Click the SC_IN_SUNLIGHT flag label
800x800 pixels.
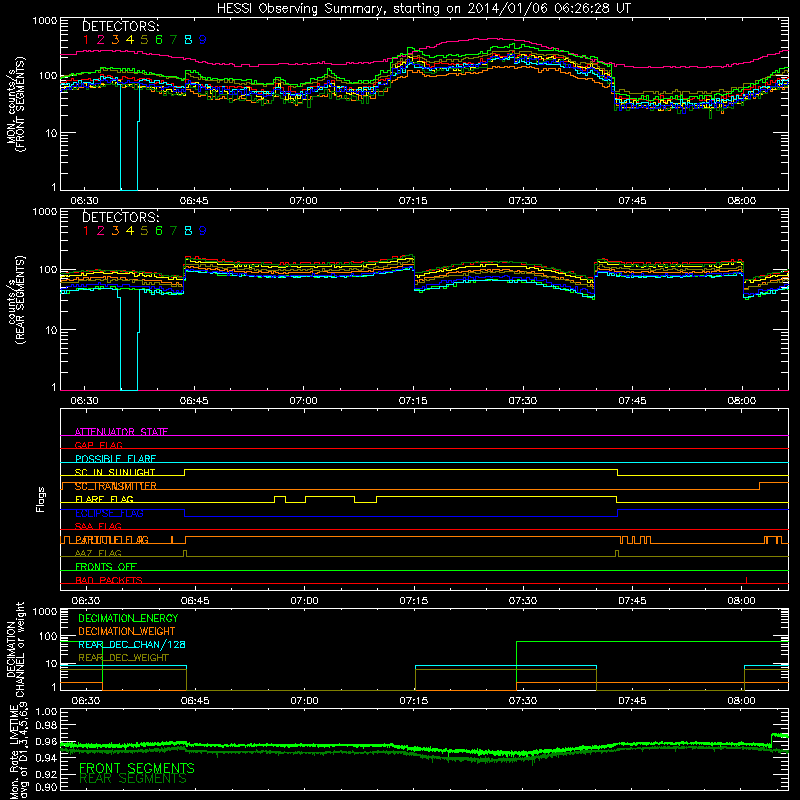(115, 472)
